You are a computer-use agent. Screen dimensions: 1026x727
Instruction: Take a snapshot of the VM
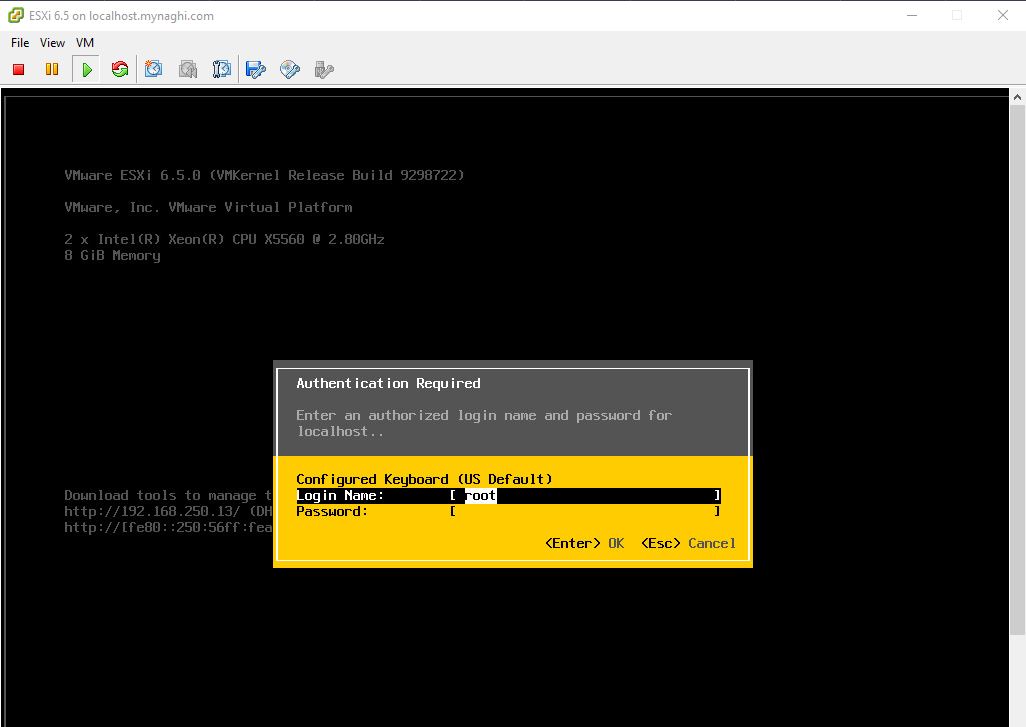pos(154,69)
